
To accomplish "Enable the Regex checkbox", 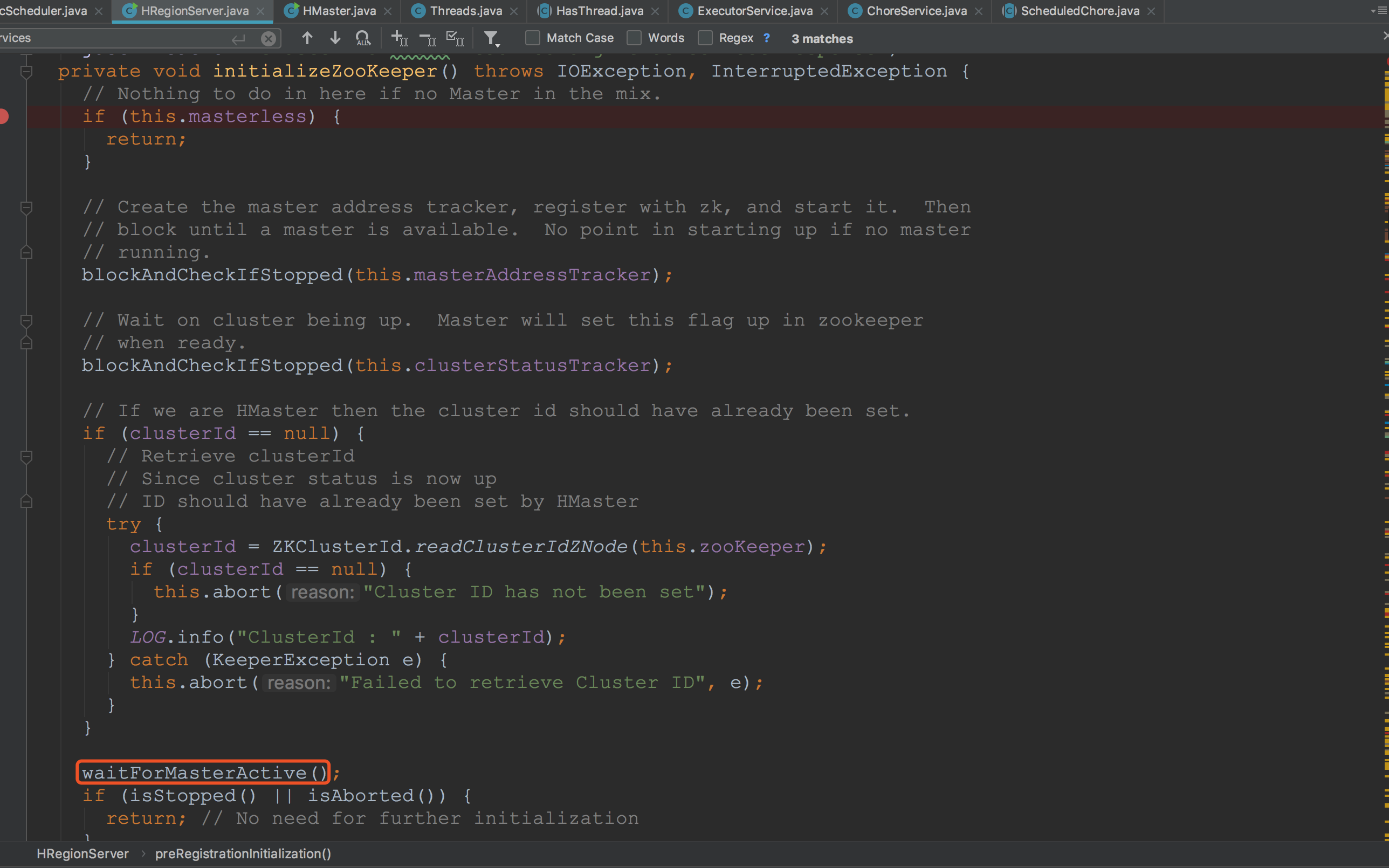I will pyautogui.click(x=705, y=38).
